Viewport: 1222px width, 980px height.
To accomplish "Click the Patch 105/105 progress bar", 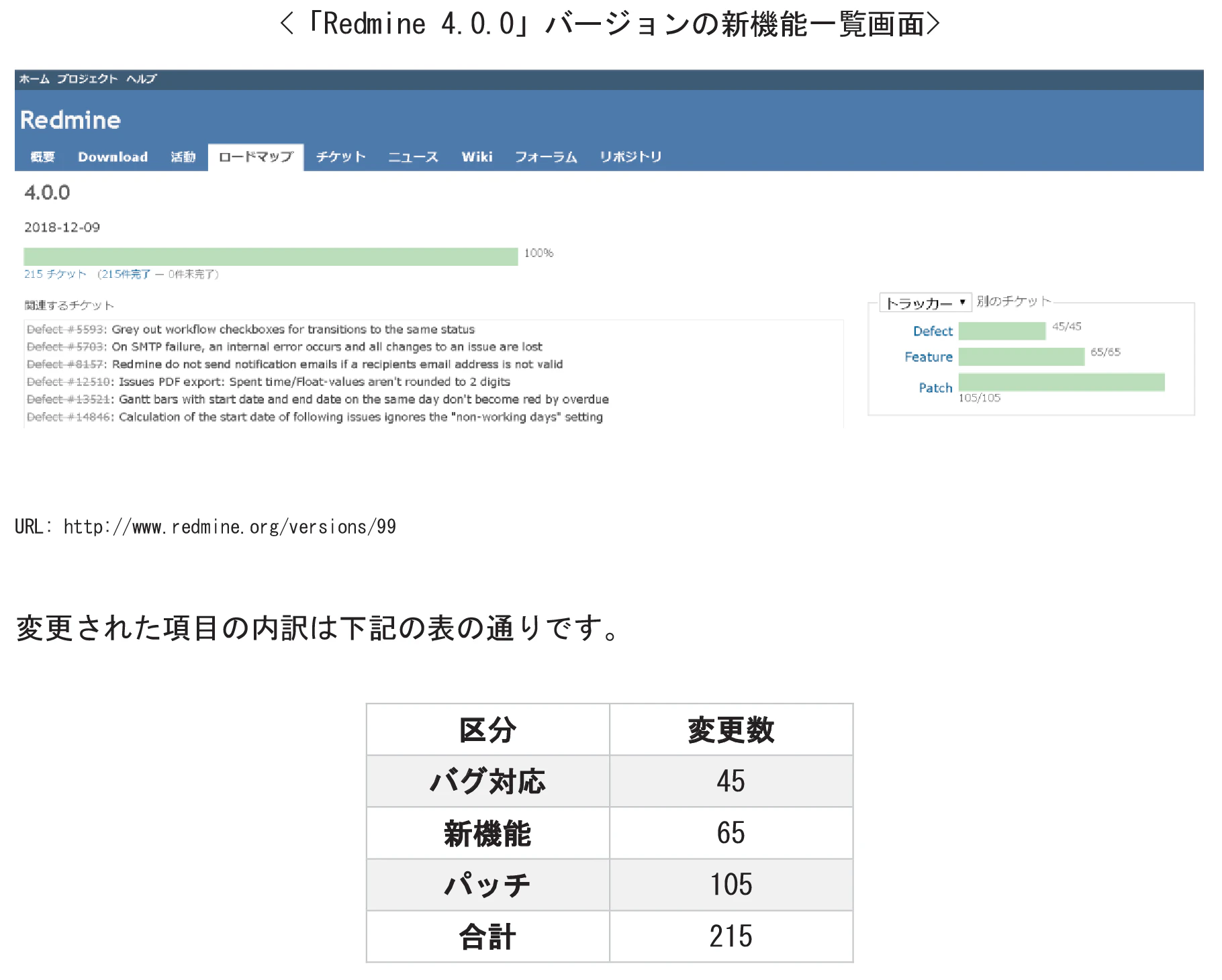I will [1062, 382].
